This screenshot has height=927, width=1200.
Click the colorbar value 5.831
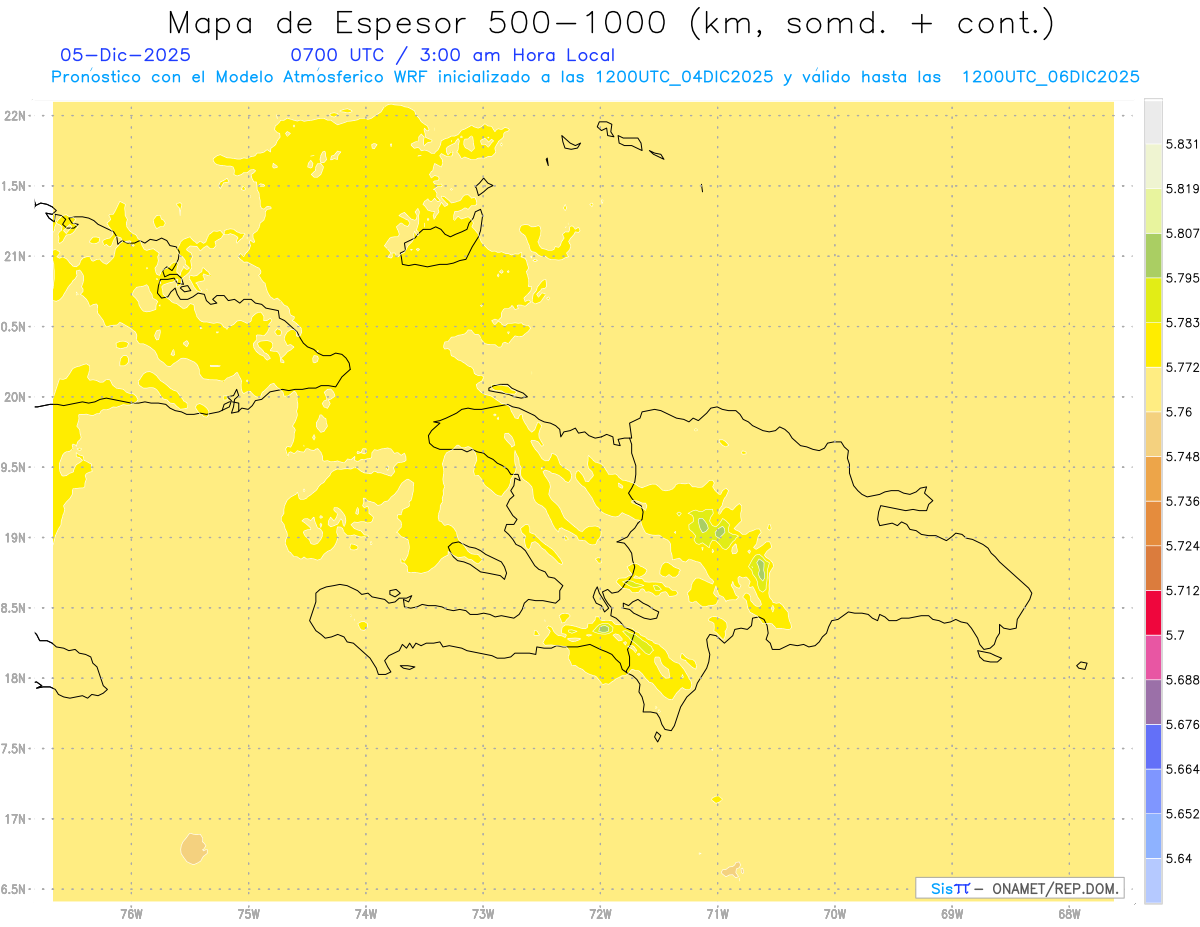[1182, 144]
